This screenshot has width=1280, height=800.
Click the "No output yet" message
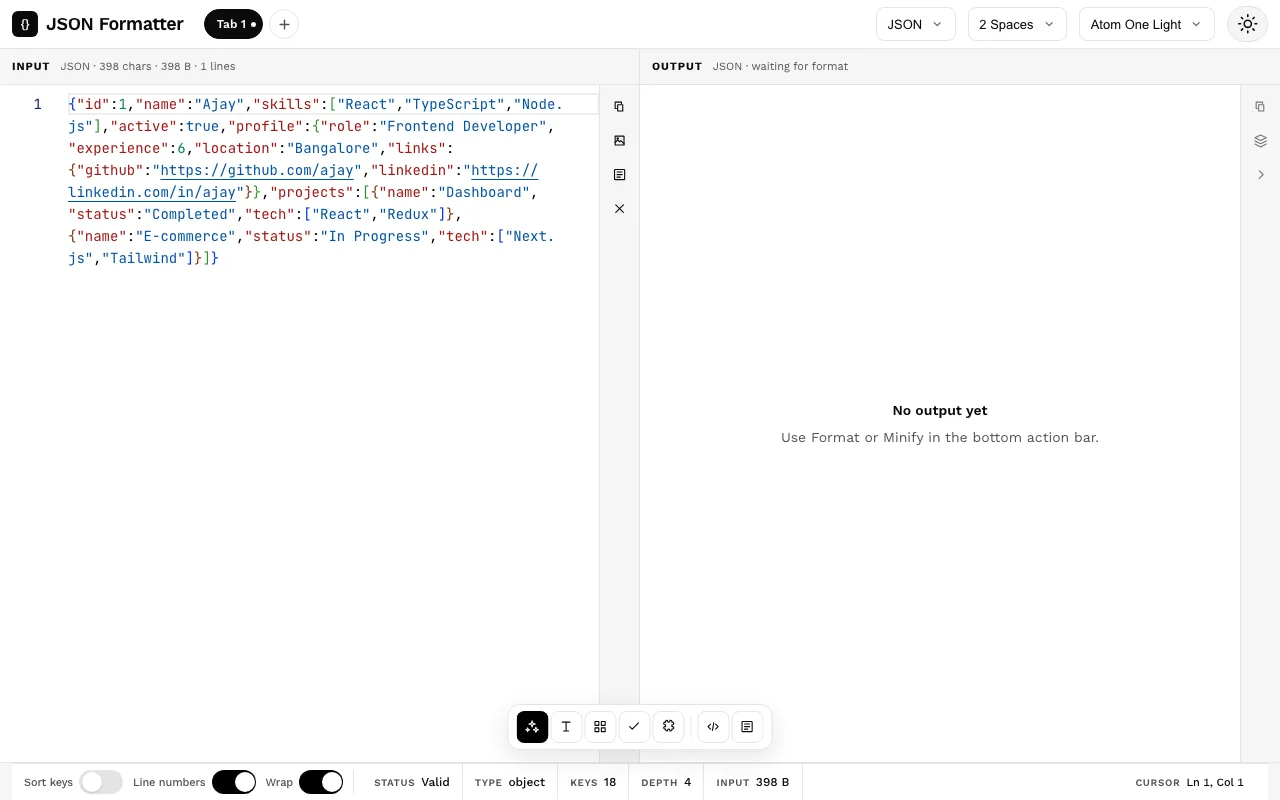pyautogui.click(x=940, y=411)
